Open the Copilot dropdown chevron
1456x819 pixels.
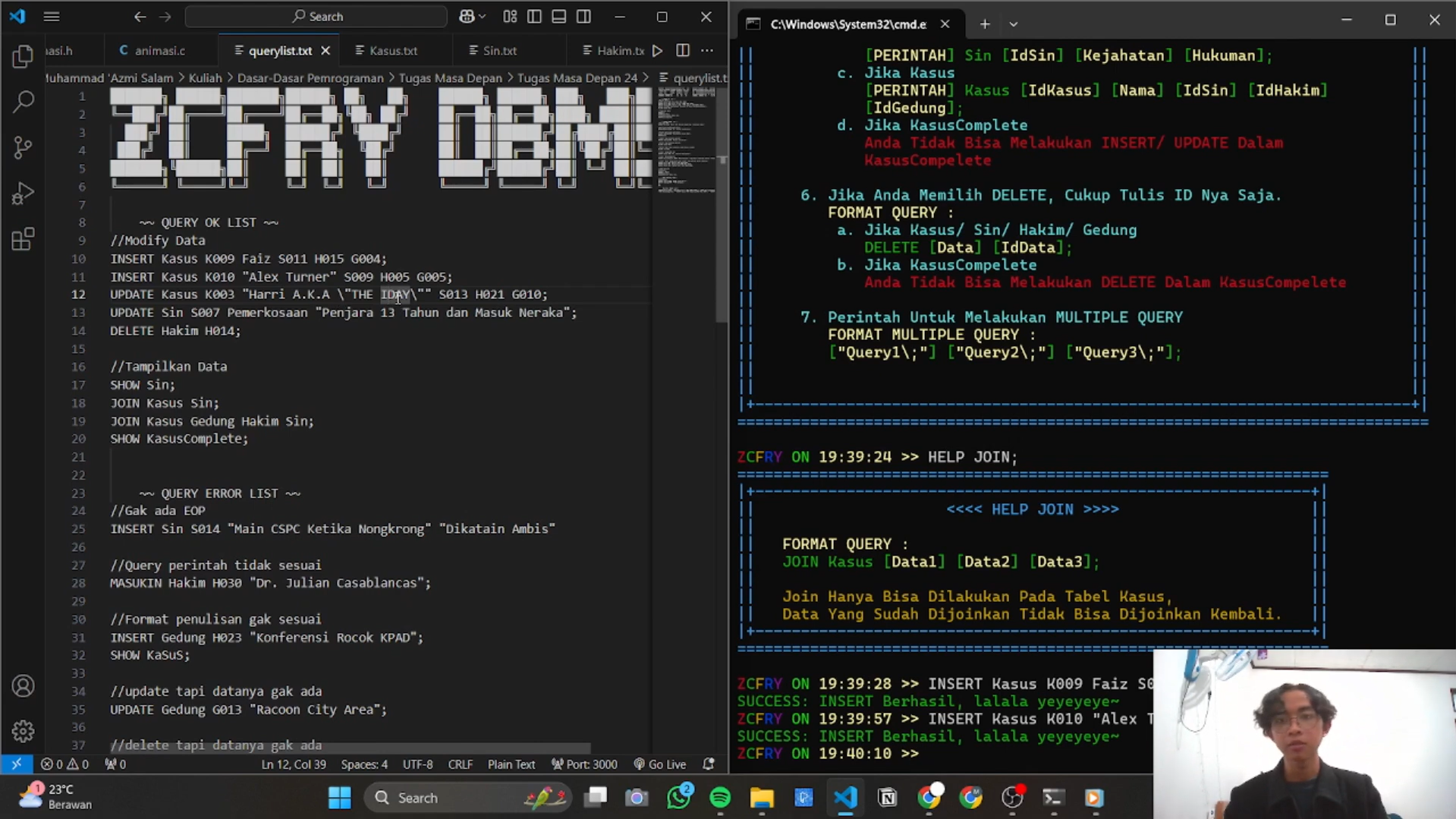[482, 16]
